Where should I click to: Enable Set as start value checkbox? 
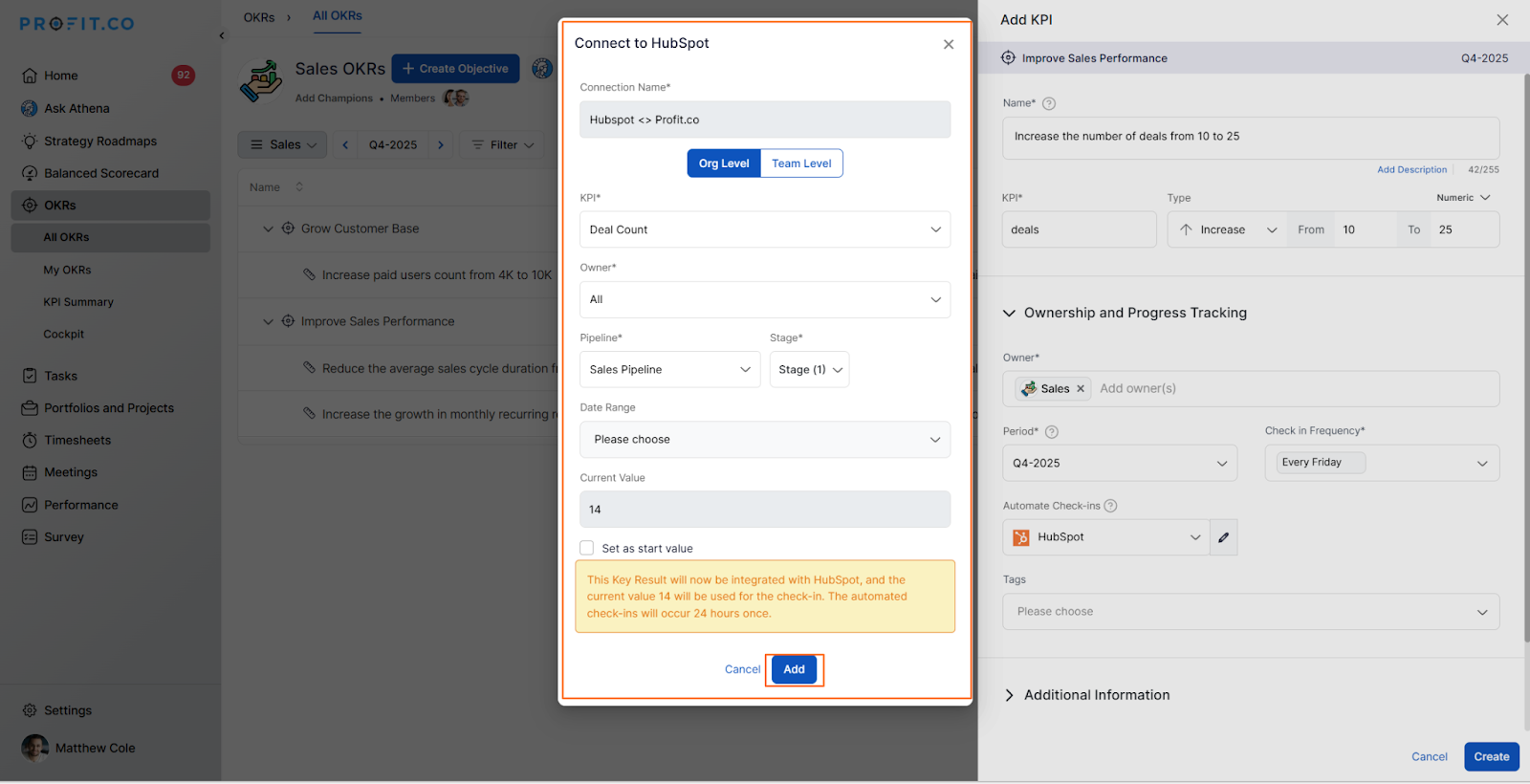[587, 548]
